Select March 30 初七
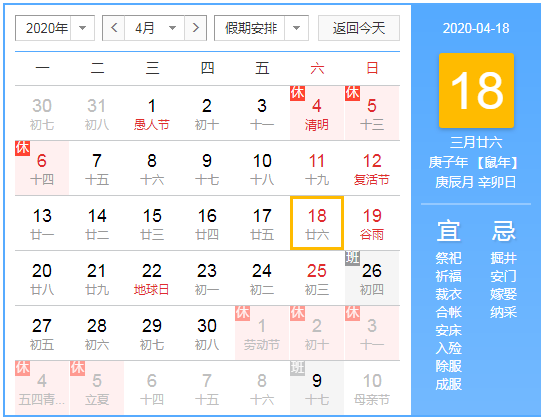The width and height of the screenshot is (544, 420). click(42, 113)
